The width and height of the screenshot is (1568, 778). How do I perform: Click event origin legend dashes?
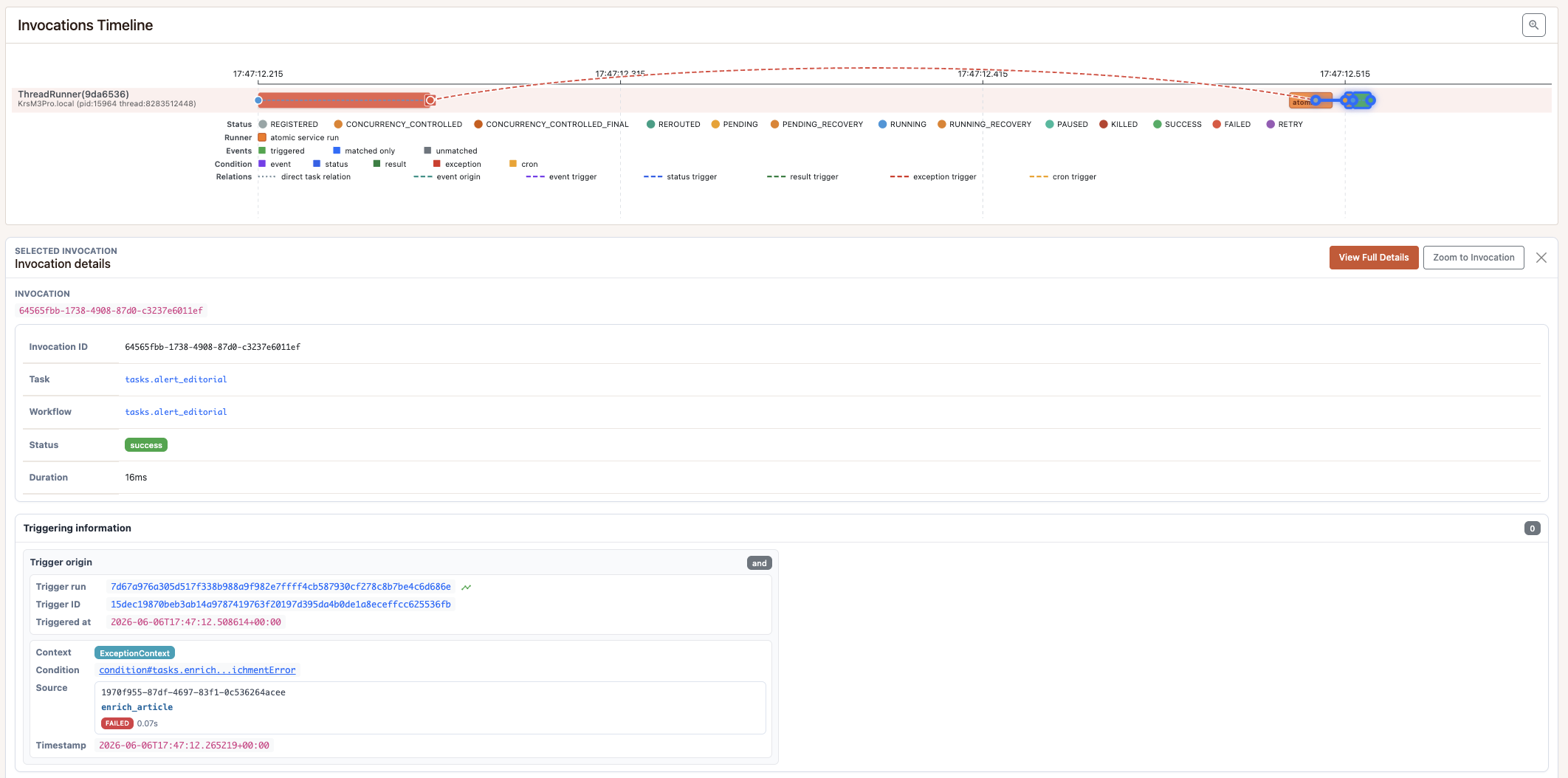423,177
